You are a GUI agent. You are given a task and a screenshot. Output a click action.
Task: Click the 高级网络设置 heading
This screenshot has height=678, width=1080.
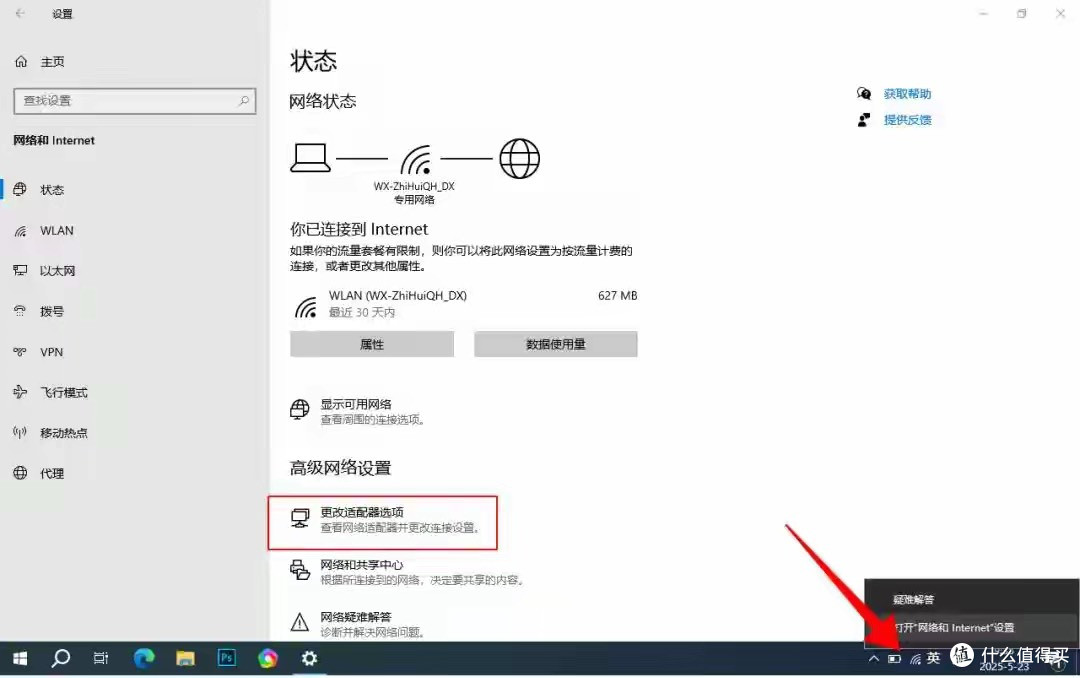pyautogui.click(x=340, y=468)
